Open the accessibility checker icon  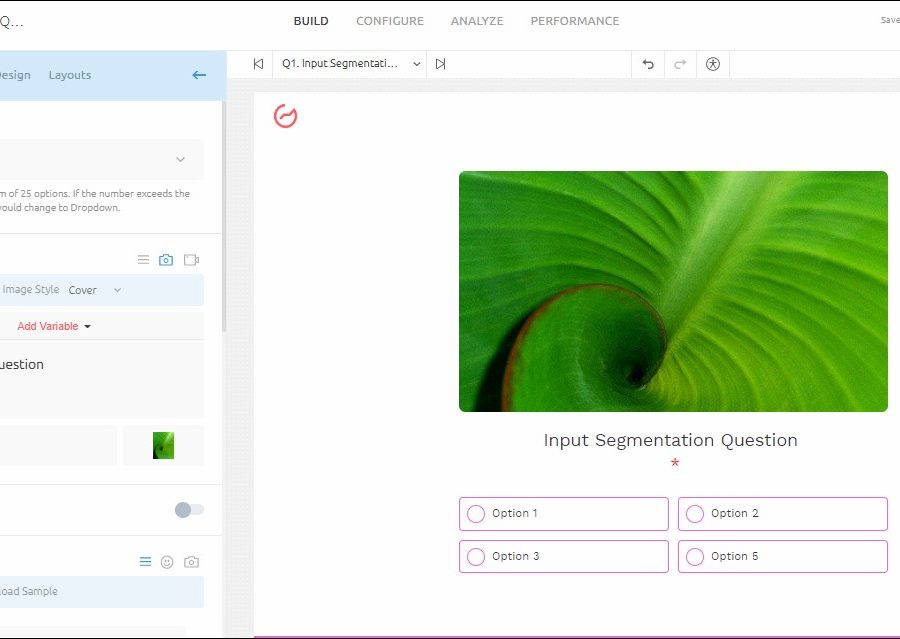[712, 64]
